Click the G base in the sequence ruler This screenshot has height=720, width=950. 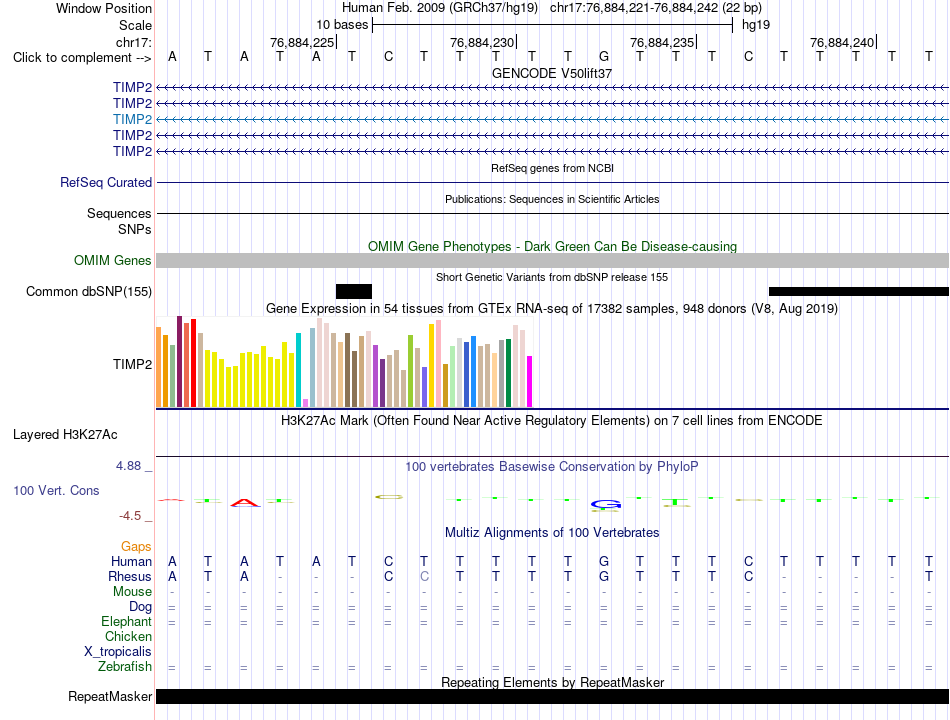604,56
